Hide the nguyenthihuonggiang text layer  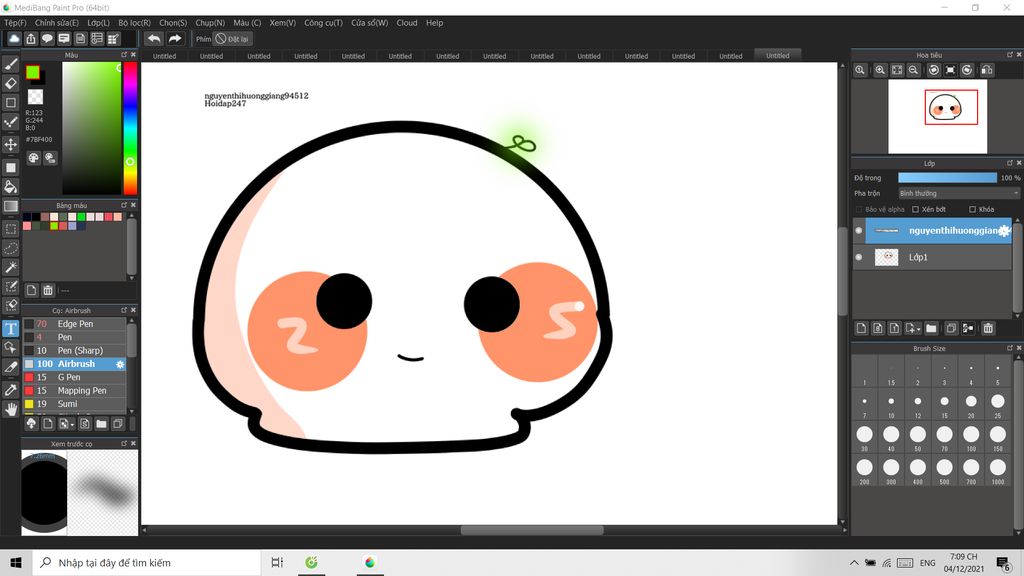point(859,231)
